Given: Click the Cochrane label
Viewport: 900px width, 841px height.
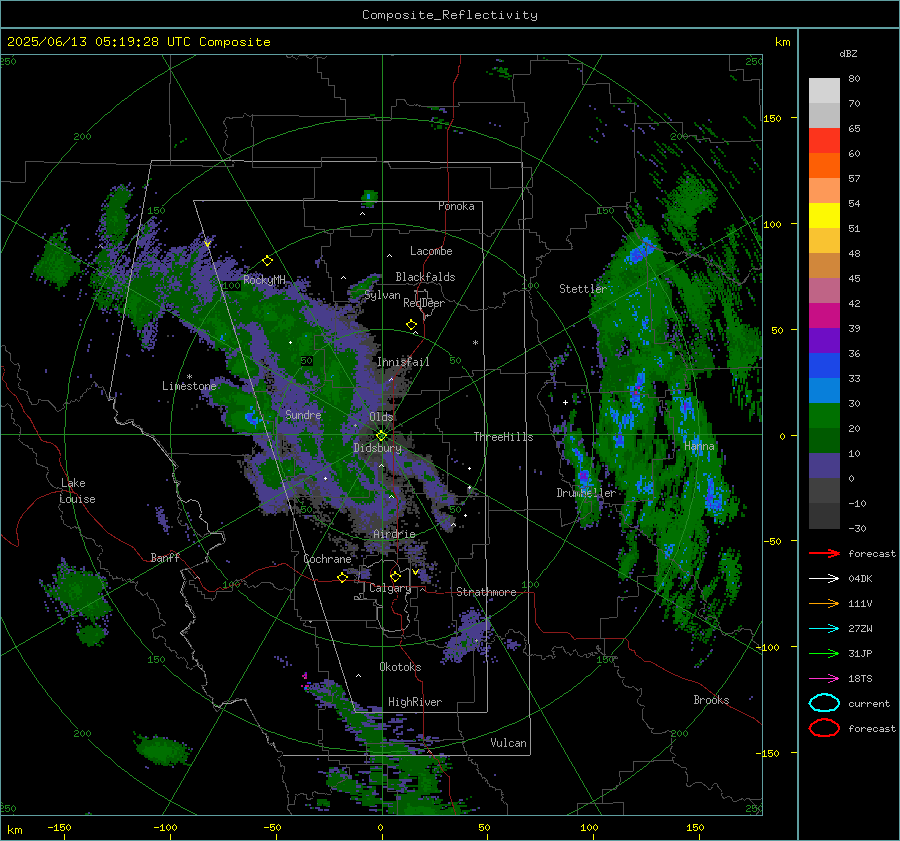Looking at the screenshot, I should pos(327,559).
